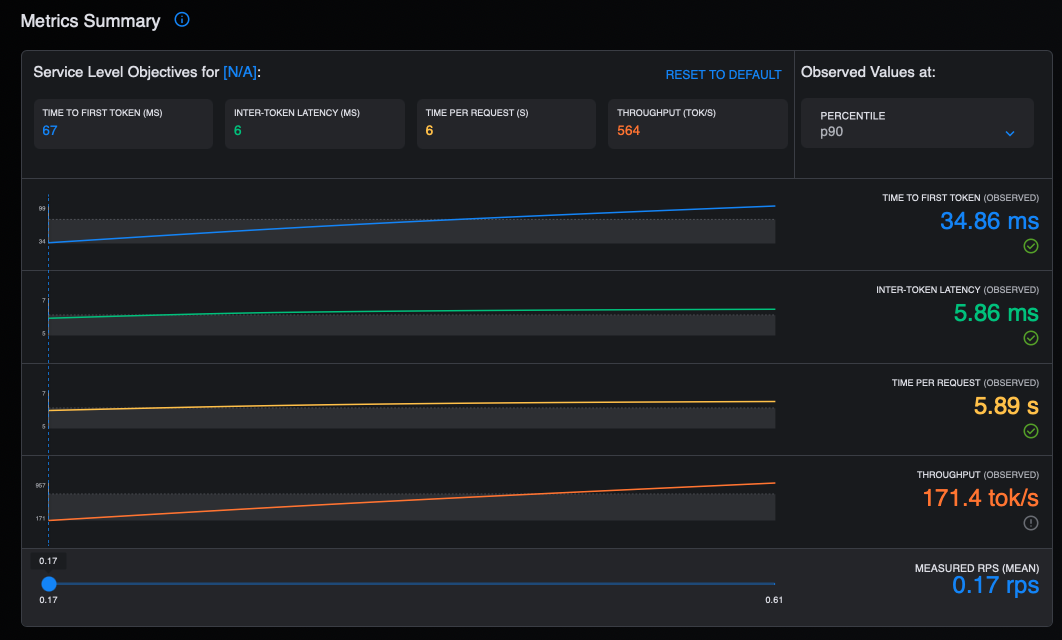Click Throughput gray warning status icon

click(1031, 523)
